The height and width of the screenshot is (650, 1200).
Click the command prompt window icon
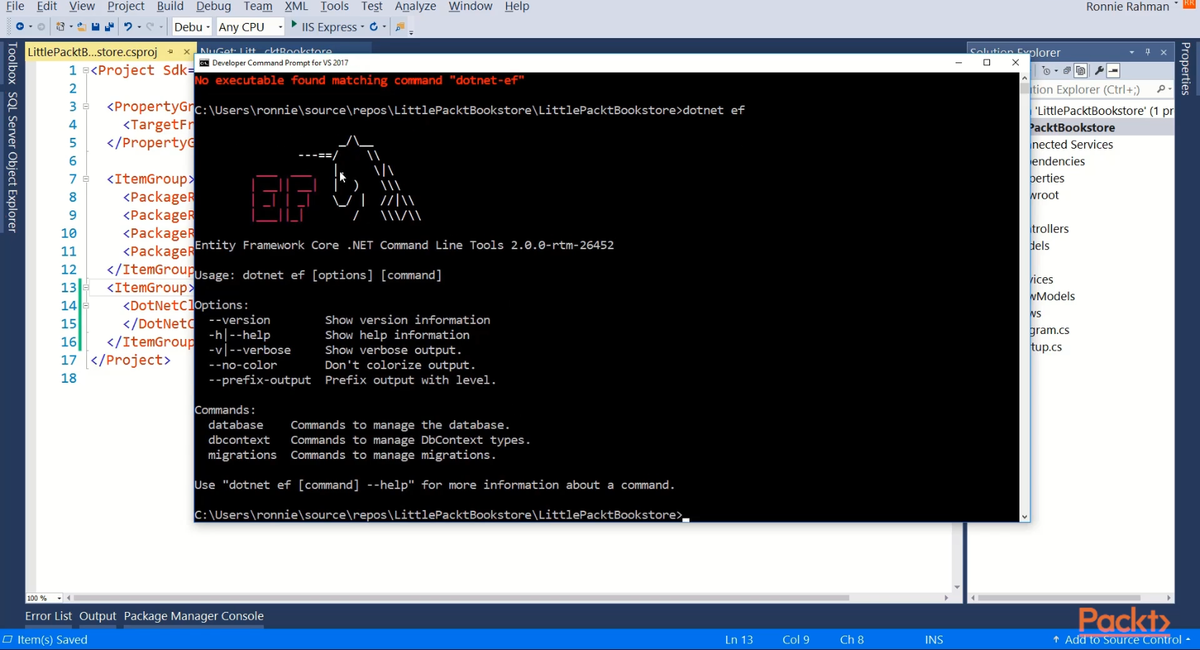click(x=204, y=63)
